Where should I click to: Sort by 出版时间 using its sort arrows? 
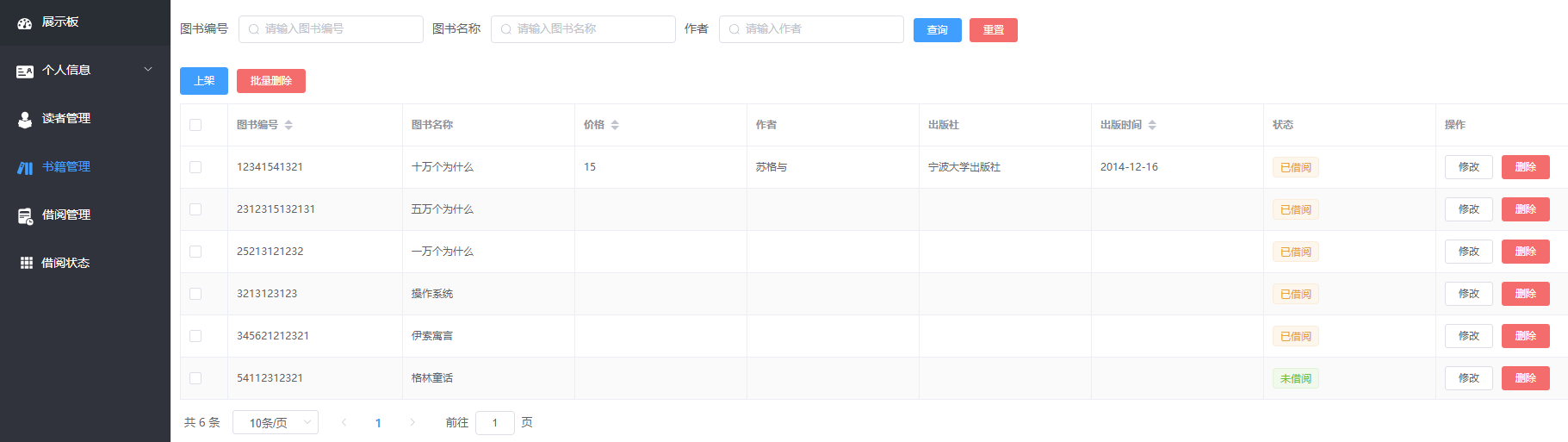(1152, 125)
